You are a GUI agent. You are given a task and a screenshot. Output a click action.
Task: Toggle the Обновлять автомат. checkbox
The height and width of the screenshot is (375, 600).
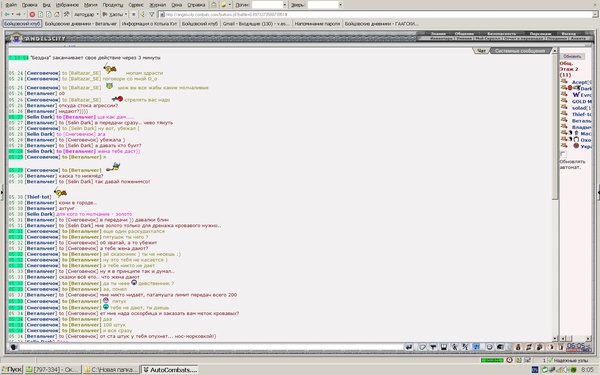[563, 154]
